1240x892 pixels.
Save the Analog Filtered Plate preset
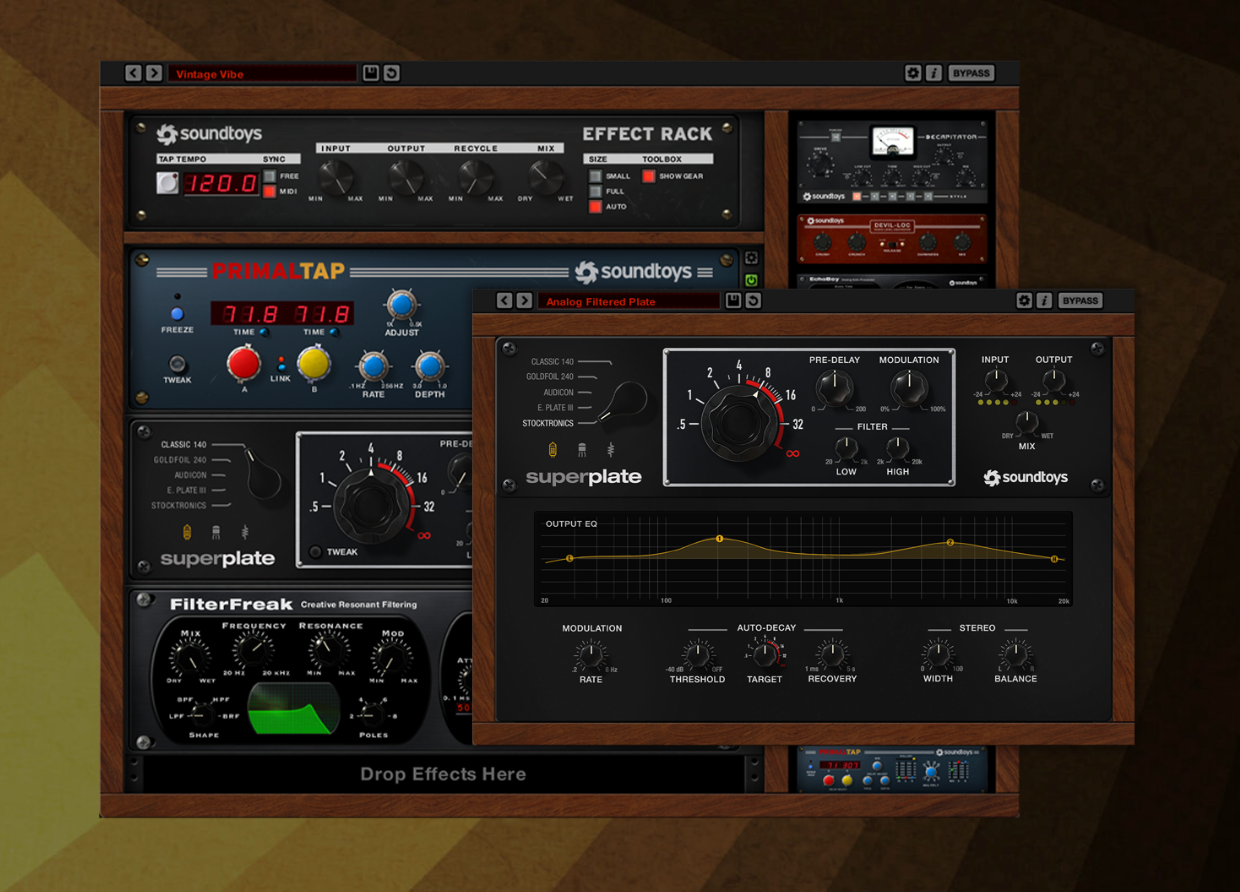coord(733,300)
